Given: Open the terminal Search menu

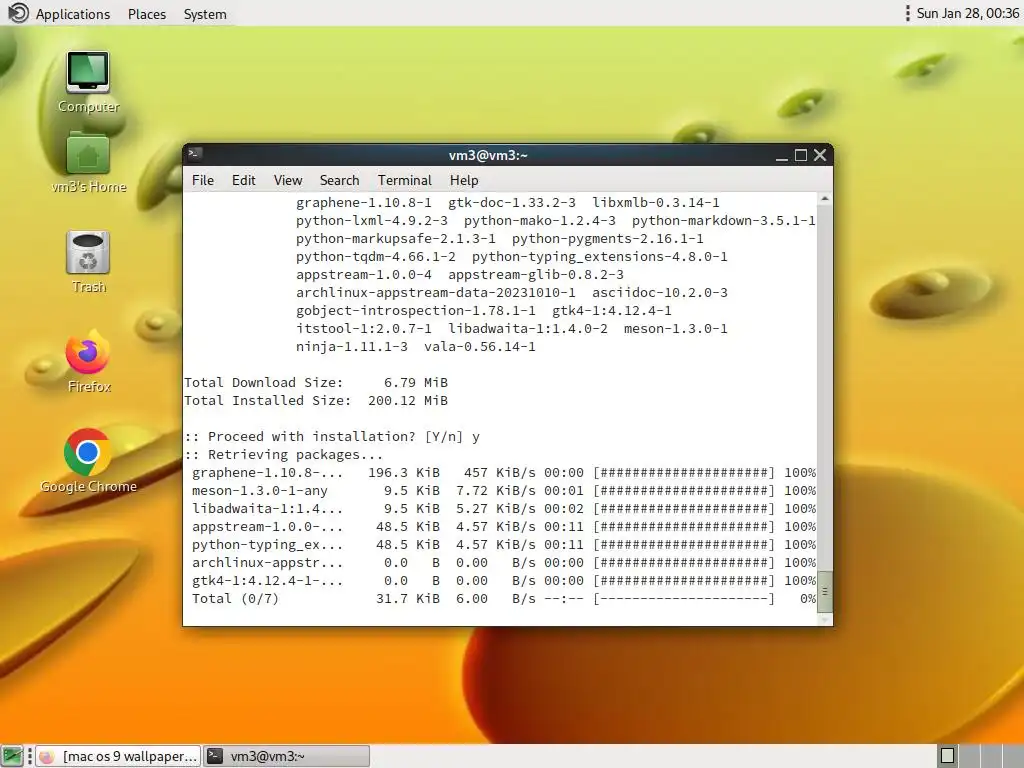Looking at the screenshot, I should click(x=340, y=180).
